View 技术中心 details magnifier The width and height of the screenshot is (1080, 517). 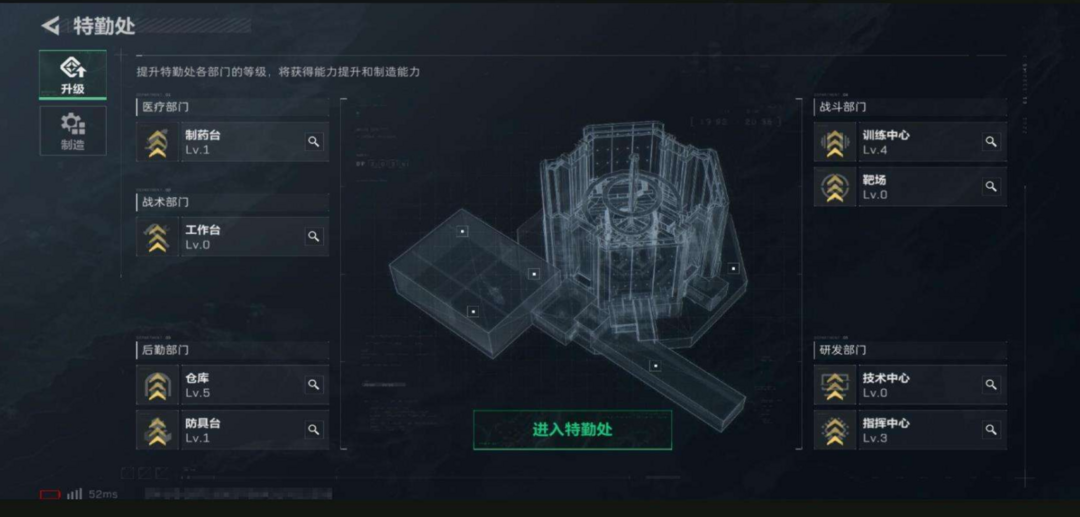[990, 385]
